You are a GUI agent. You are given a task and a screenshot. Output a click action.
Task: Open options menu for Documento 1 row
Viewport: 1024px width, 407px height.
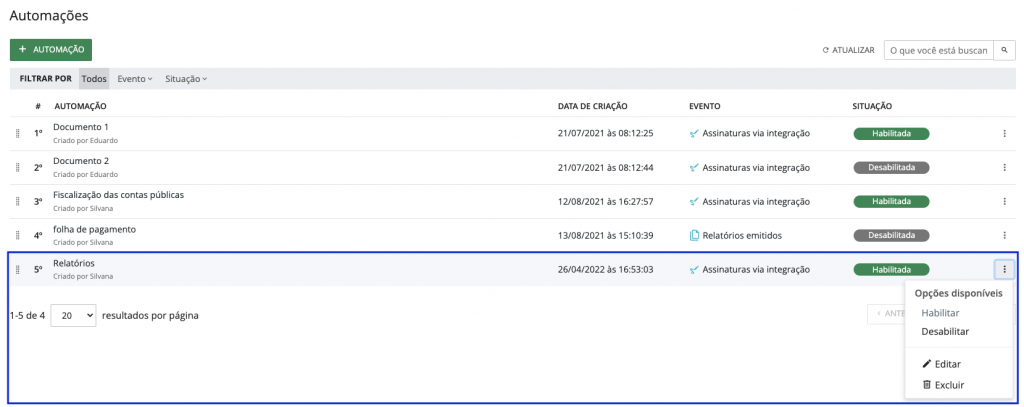pos(1004,134)
